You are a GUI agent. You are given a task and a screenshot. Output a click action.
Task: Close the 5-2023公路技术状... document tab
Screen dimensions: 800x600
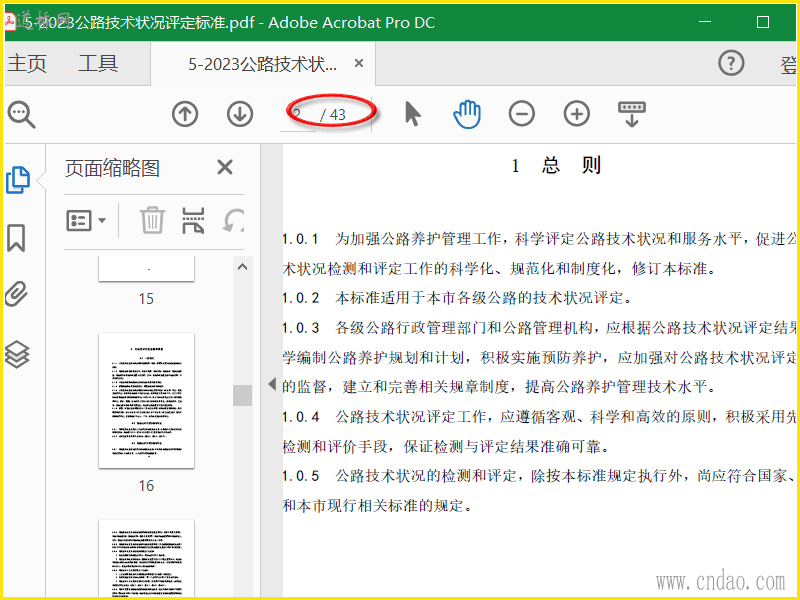(359, 63)
